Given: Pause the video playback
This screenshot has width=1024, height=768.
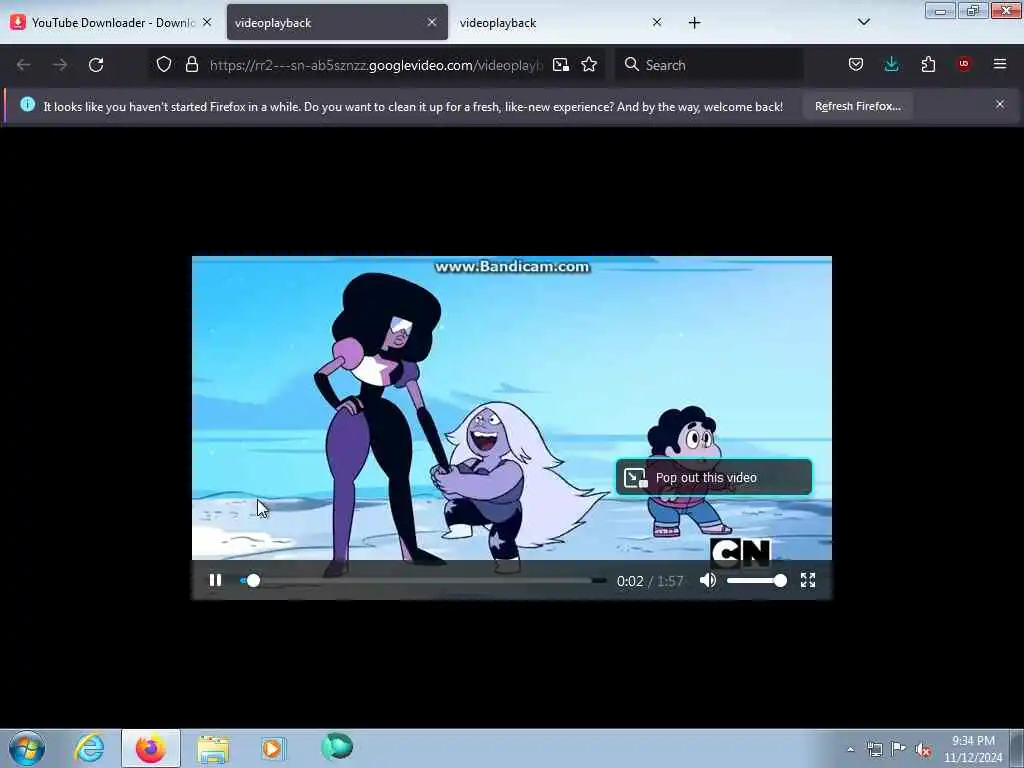Looking at the screenshot, I should pyautogui.click(x=215, y=580).
